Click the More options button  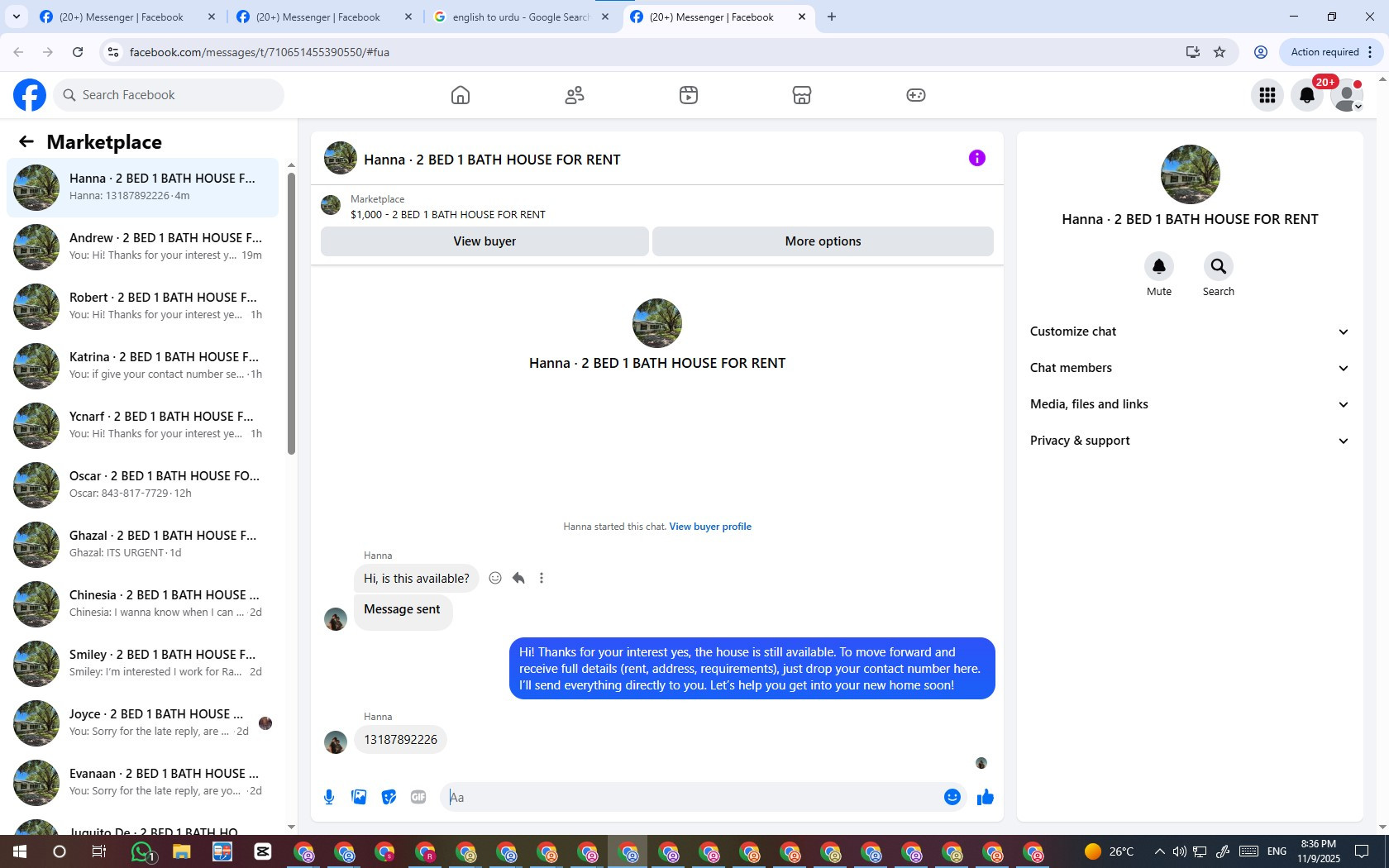823,241
